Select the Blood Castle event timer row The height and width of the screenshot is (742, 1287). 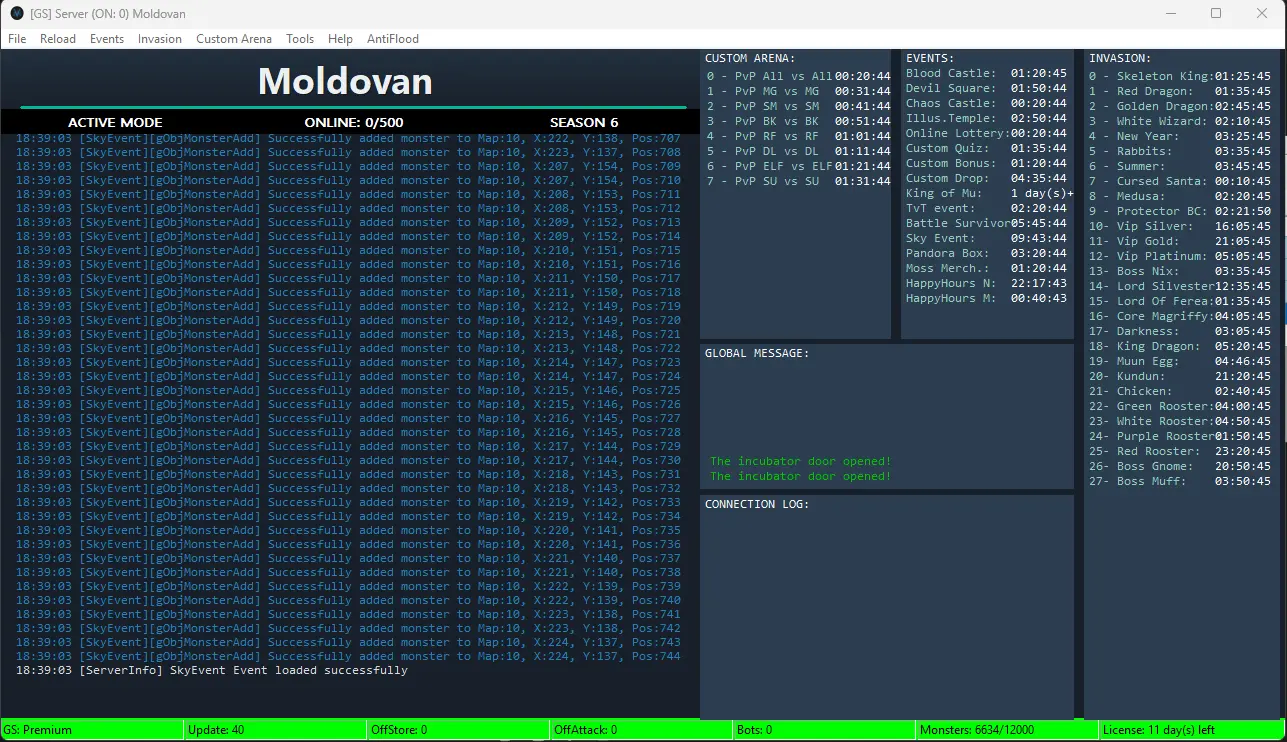pyautogui.click(x=986, y=73)
